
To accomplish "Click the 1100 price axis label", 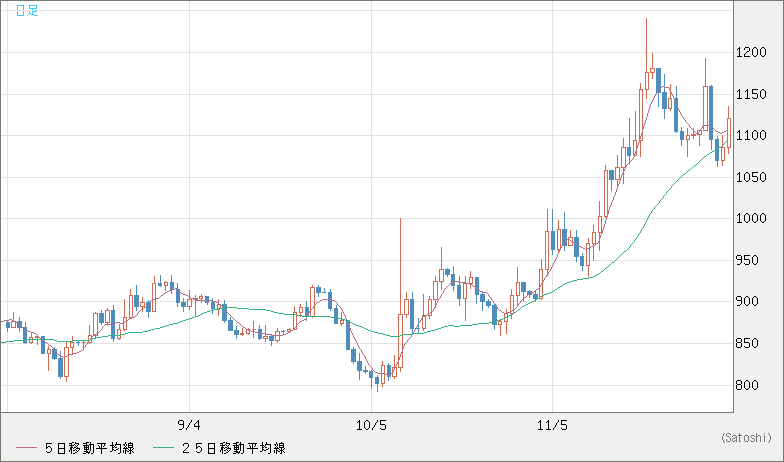I will 752,136.
